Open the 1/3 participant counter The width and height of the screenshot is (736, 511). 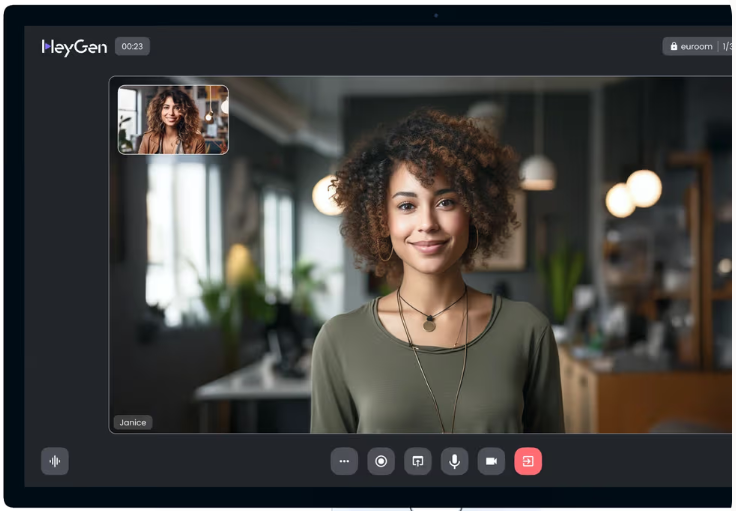(727, 47)
